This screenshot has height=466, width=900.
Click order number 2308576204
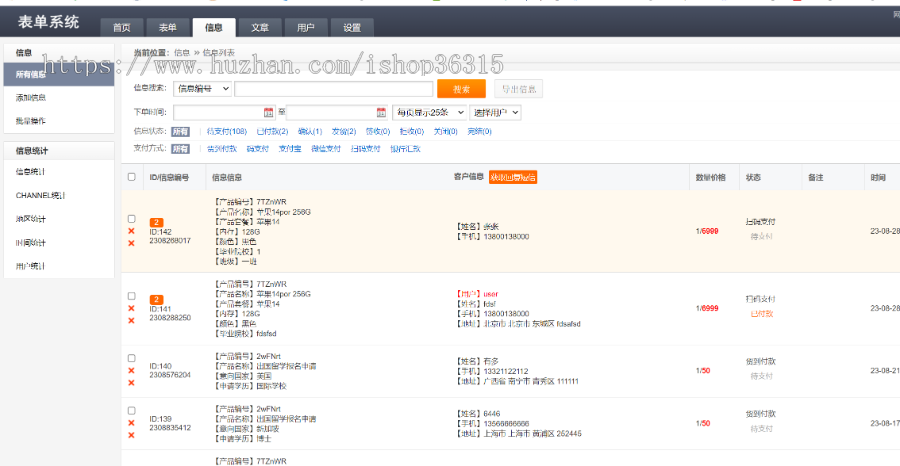[x=170, y=375]
